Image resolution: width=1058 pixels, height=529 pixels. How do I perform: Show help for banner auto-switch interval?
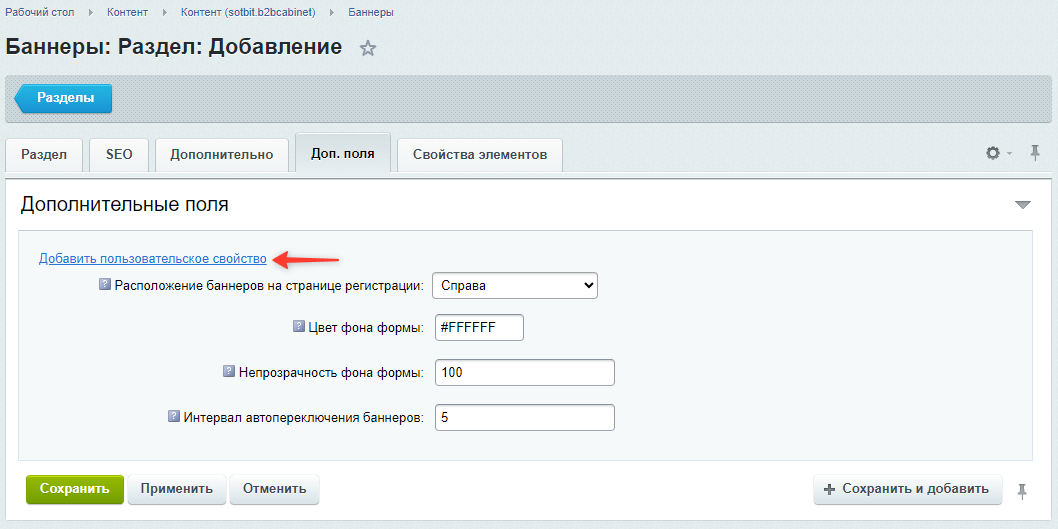click(x=173, y=416)
